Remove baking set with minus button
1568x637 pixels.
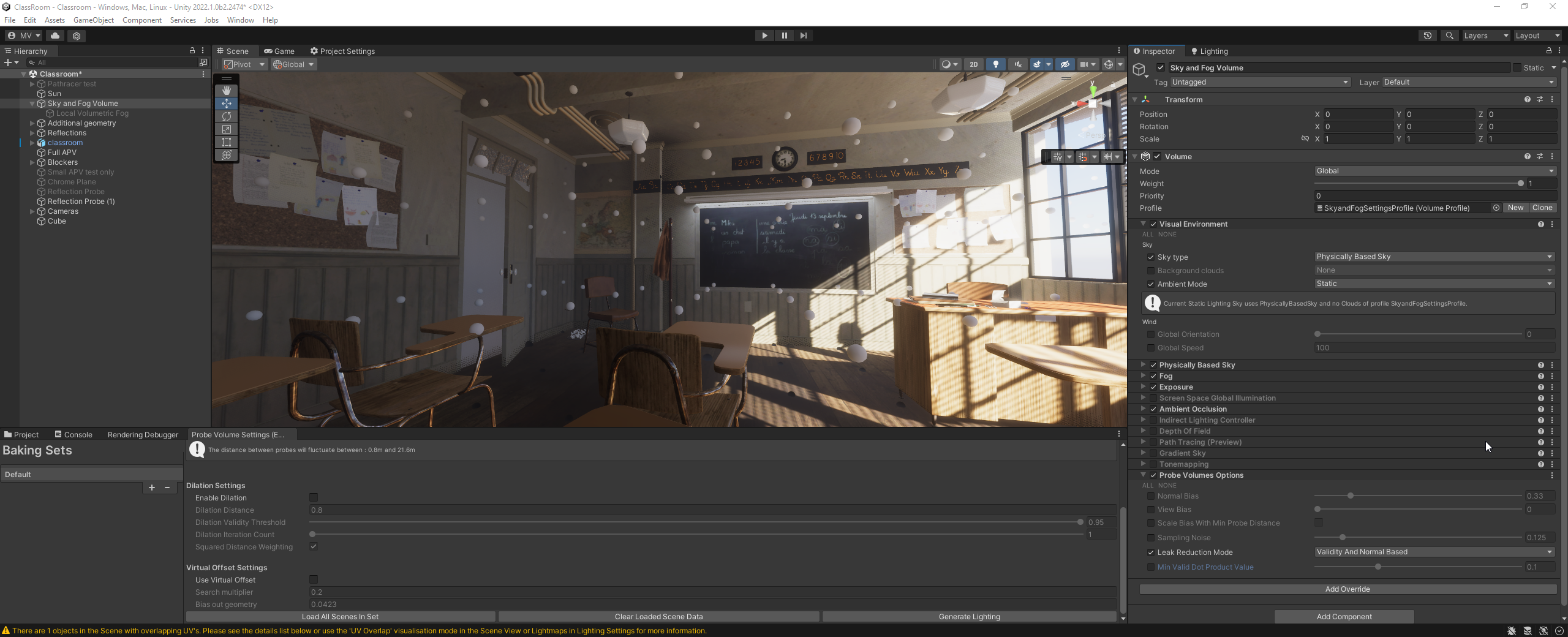click(x=167, y=488)
